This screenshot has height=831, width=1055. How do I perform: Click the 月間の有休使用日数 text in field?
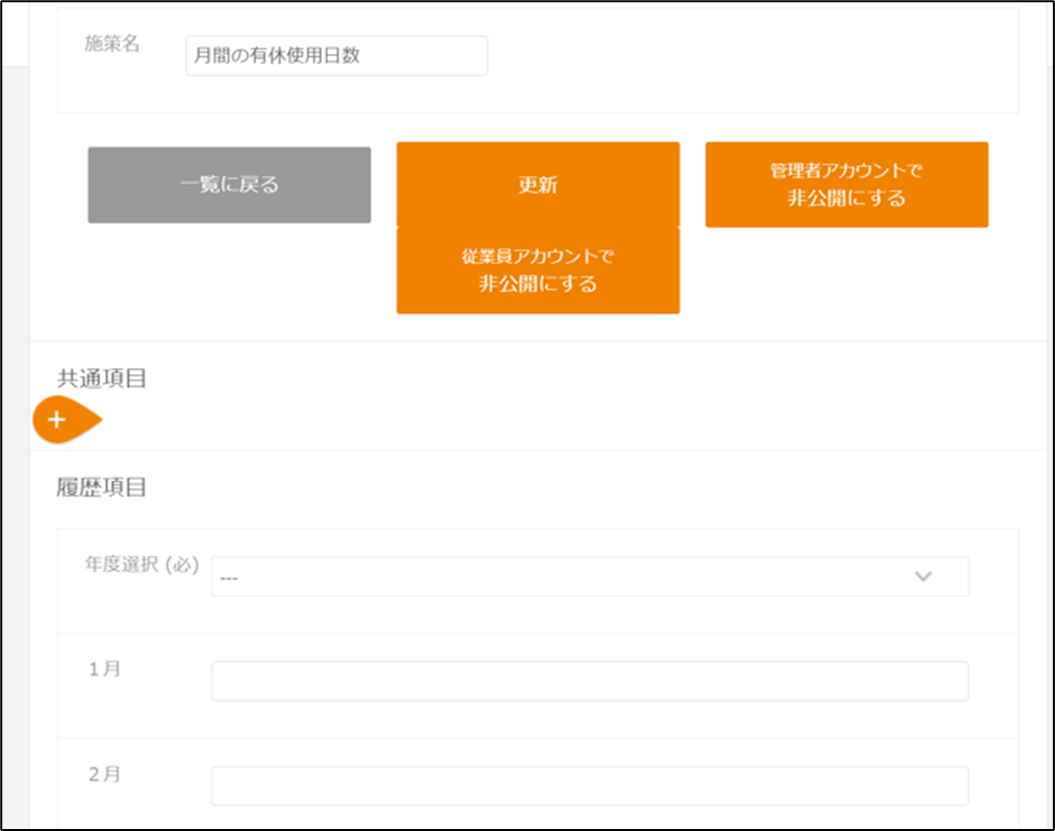277,56
